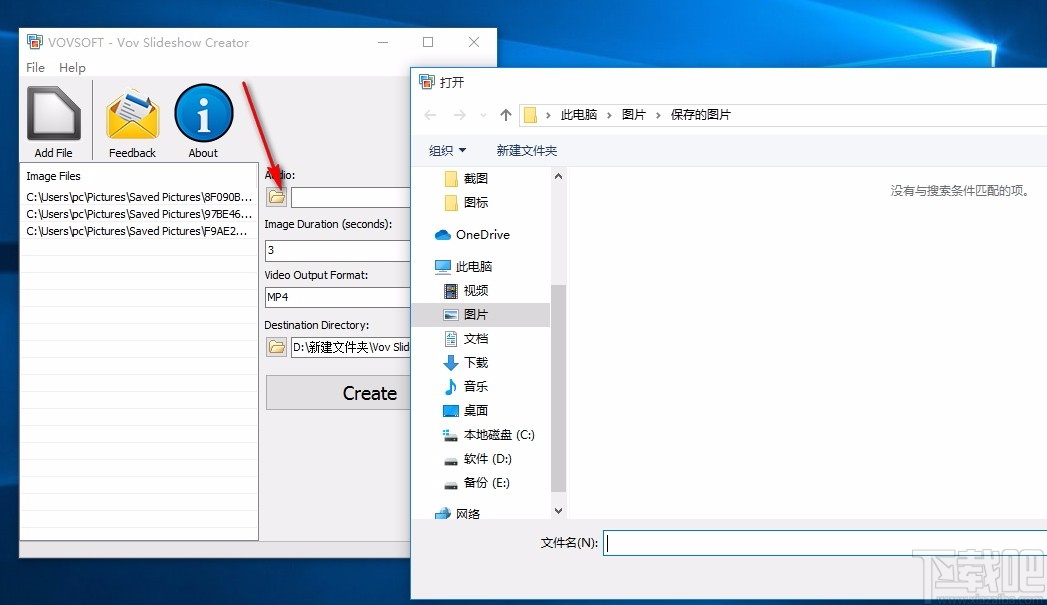Open the 视频 (Videos) folder in sidebar
The image size is (1047, 605).
tap(475, 290)
